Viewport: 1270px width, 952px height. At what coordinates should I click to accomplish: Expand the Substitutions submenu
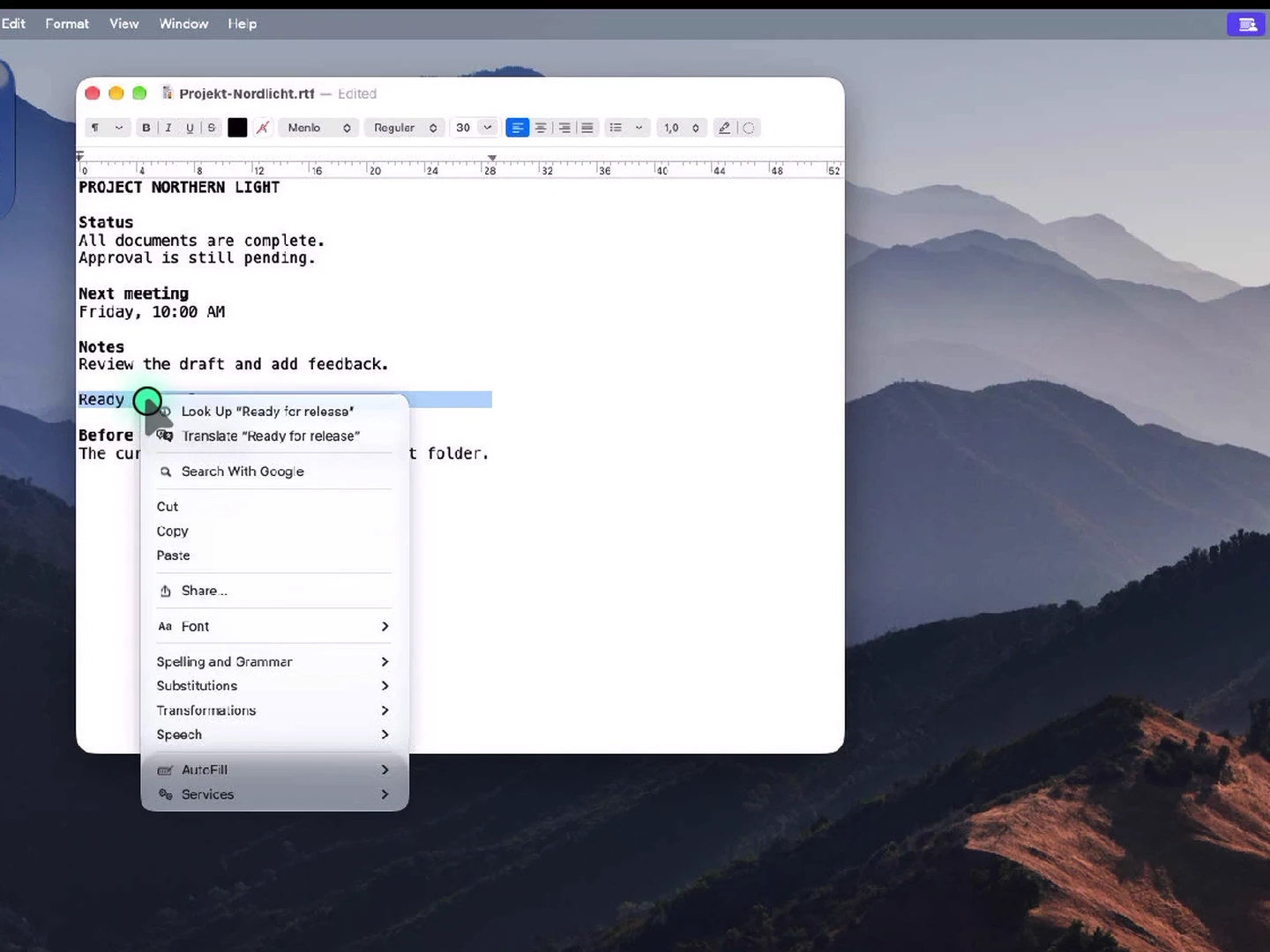pos(274,686)
